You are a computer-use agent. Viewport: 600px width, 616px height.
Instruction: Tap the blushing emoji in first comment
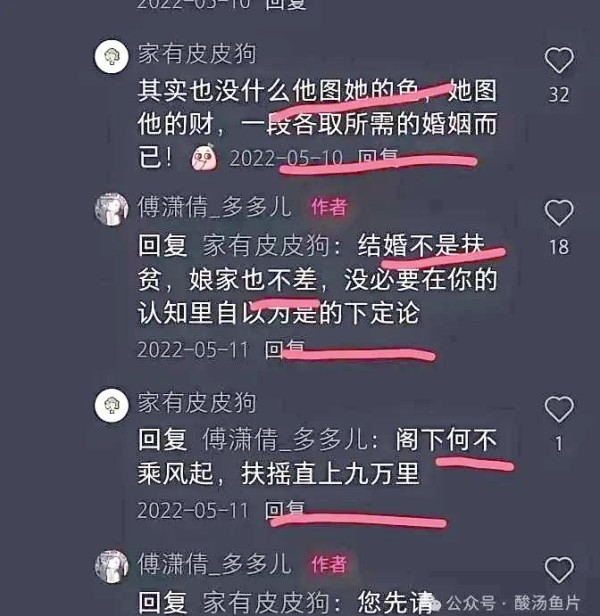(x=204, y=157)
